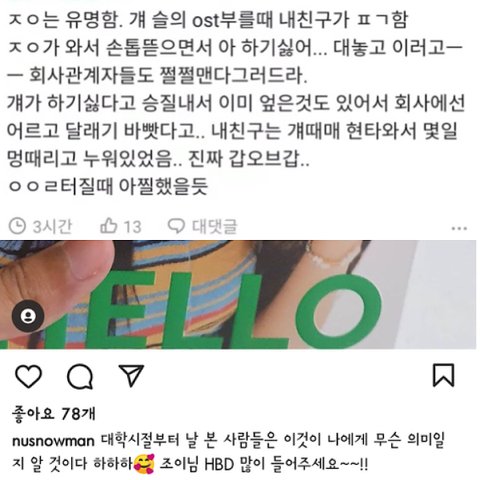480x480 pixels.
Task: Upvote the comment with the thumbs-up icon
Action: point(109,226)
